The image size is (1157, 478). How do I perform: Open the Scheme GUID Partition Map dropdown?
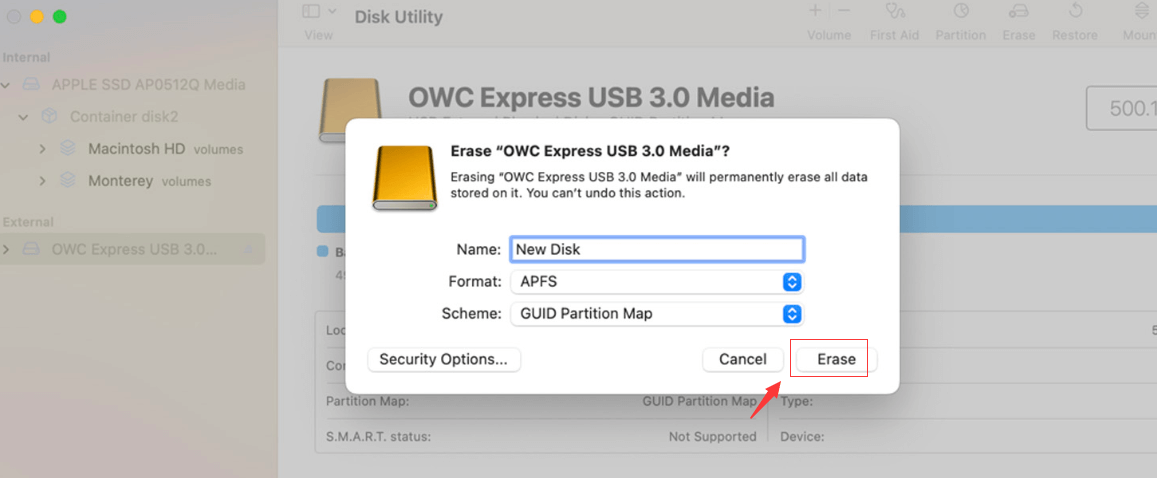click(x=656, y=314)
